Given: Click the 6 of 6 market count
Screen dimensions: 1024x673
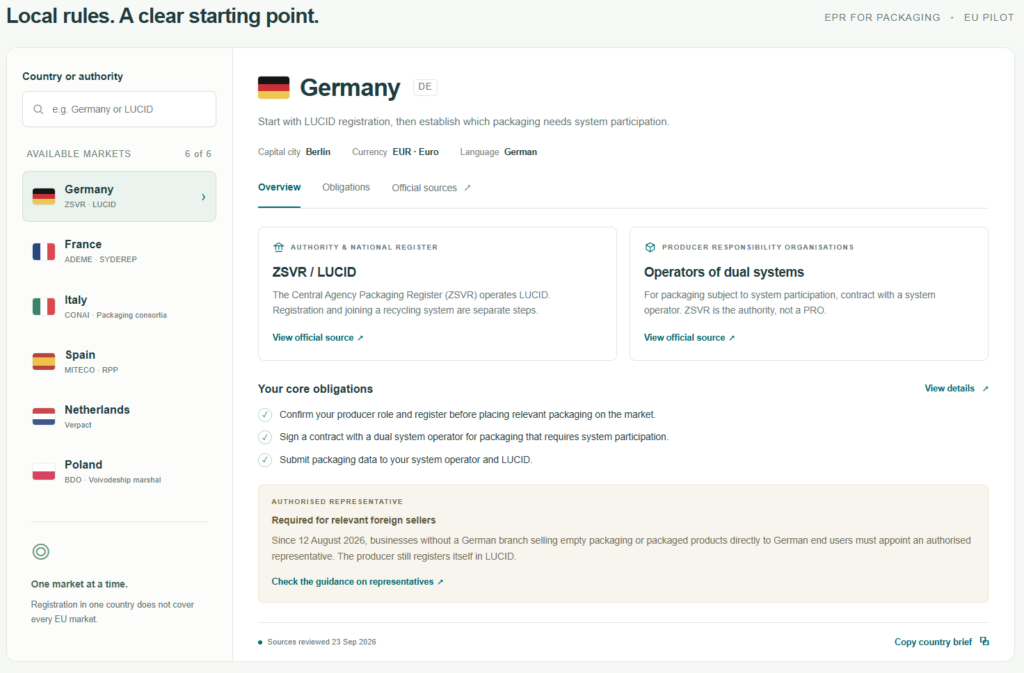Looking at the screenshot, I should coord(198,154).
